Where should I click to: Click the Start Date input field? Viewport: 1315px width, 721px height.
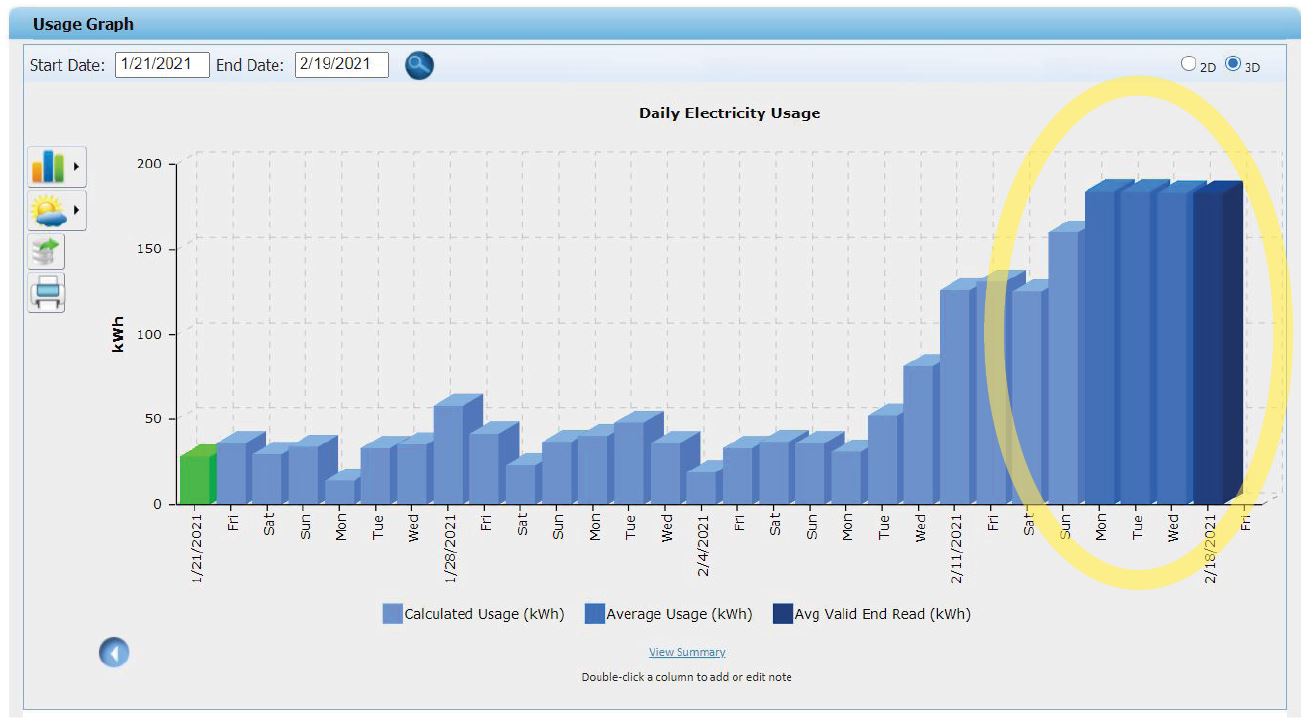coord(162,63)
